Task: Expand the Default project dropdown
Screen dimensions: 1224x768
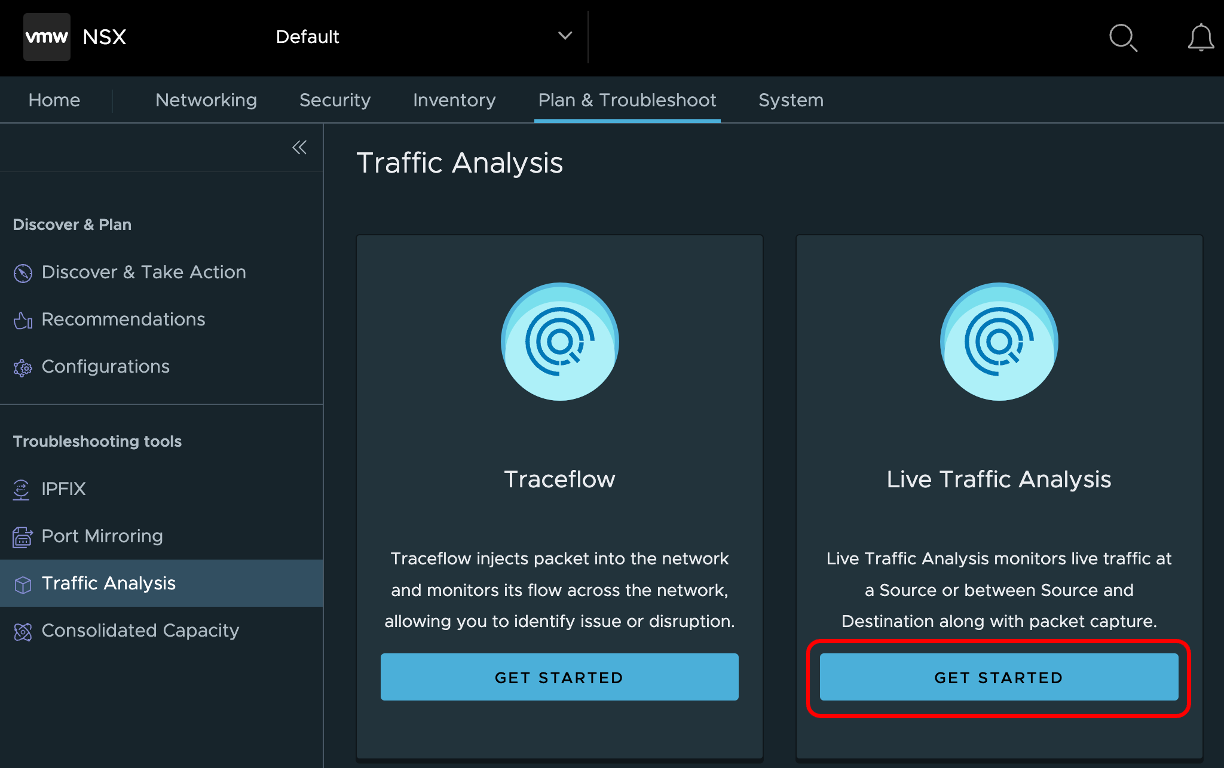Action: tap(565, 36)
